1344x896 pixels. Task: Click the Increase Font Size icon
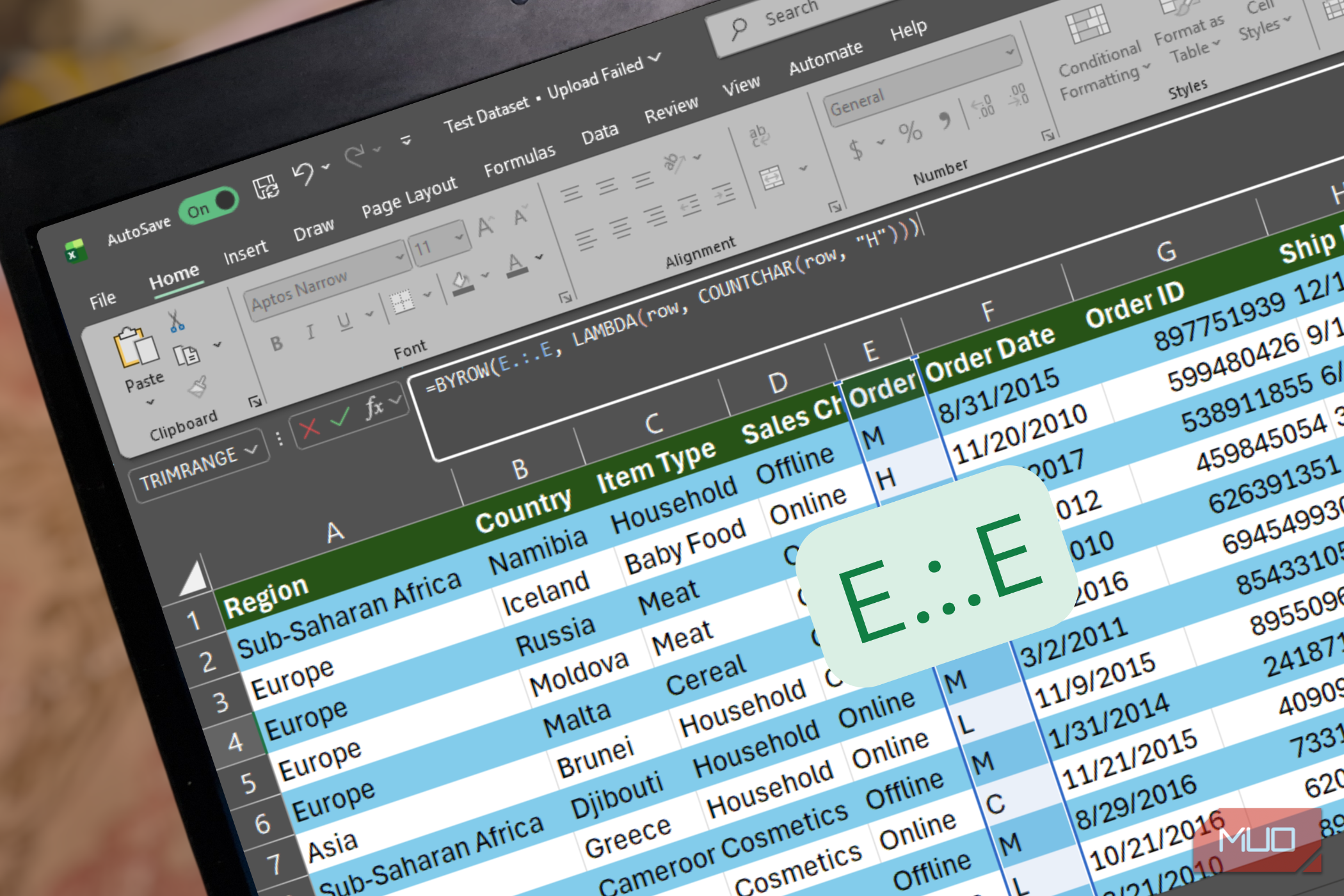point(486,226)
